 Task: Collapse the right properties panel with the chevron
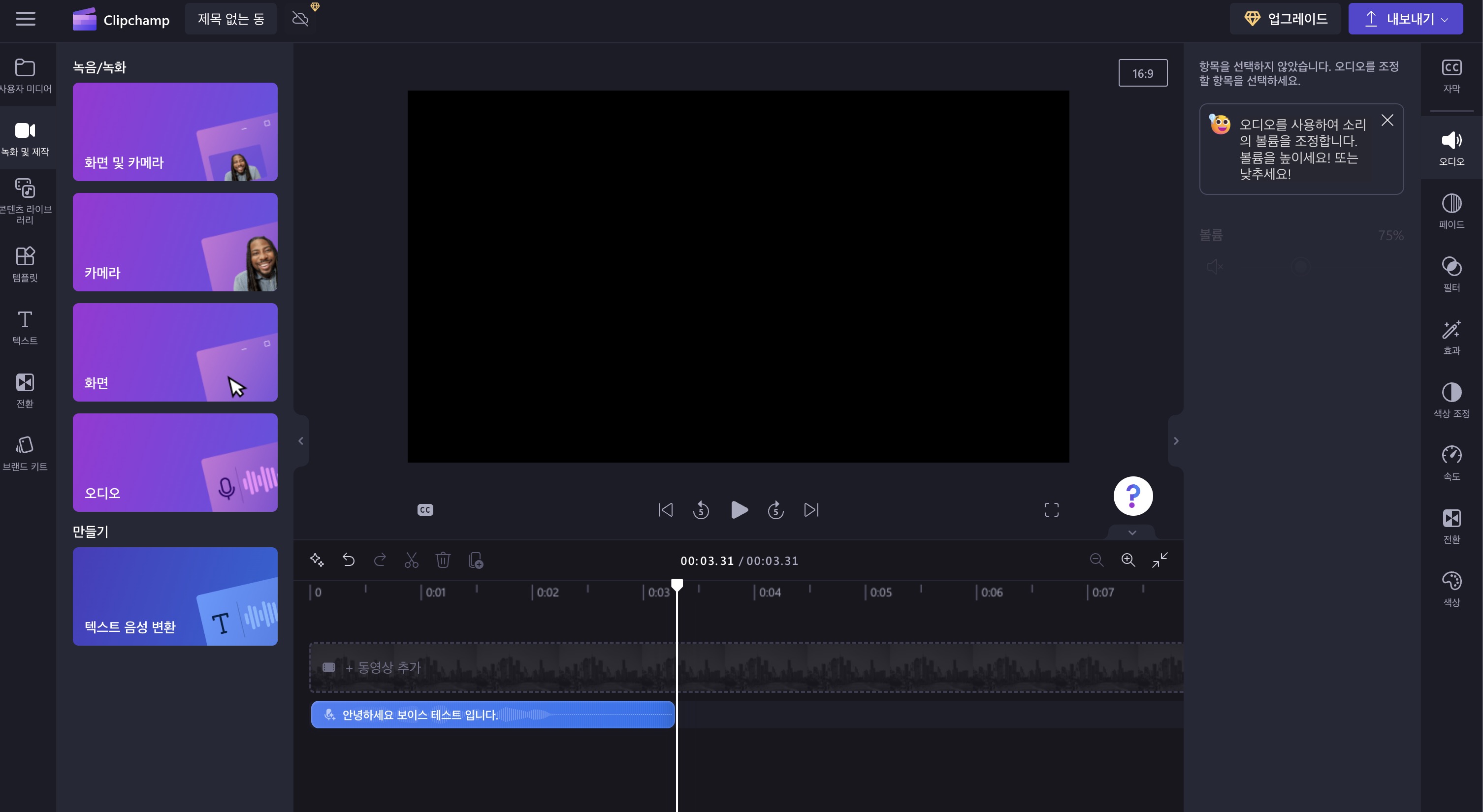pyautogui.click(x=1176, y=441)
